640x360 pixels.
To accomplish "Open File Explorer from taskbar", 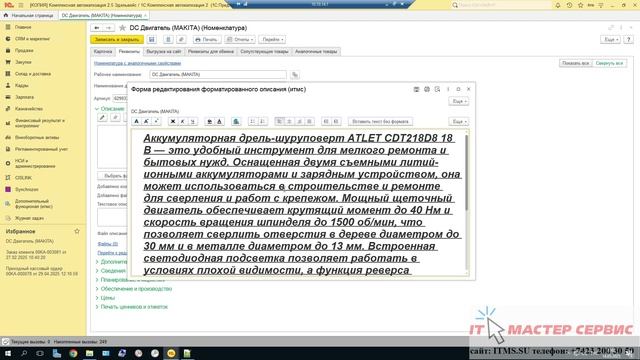I will point(89,353).
